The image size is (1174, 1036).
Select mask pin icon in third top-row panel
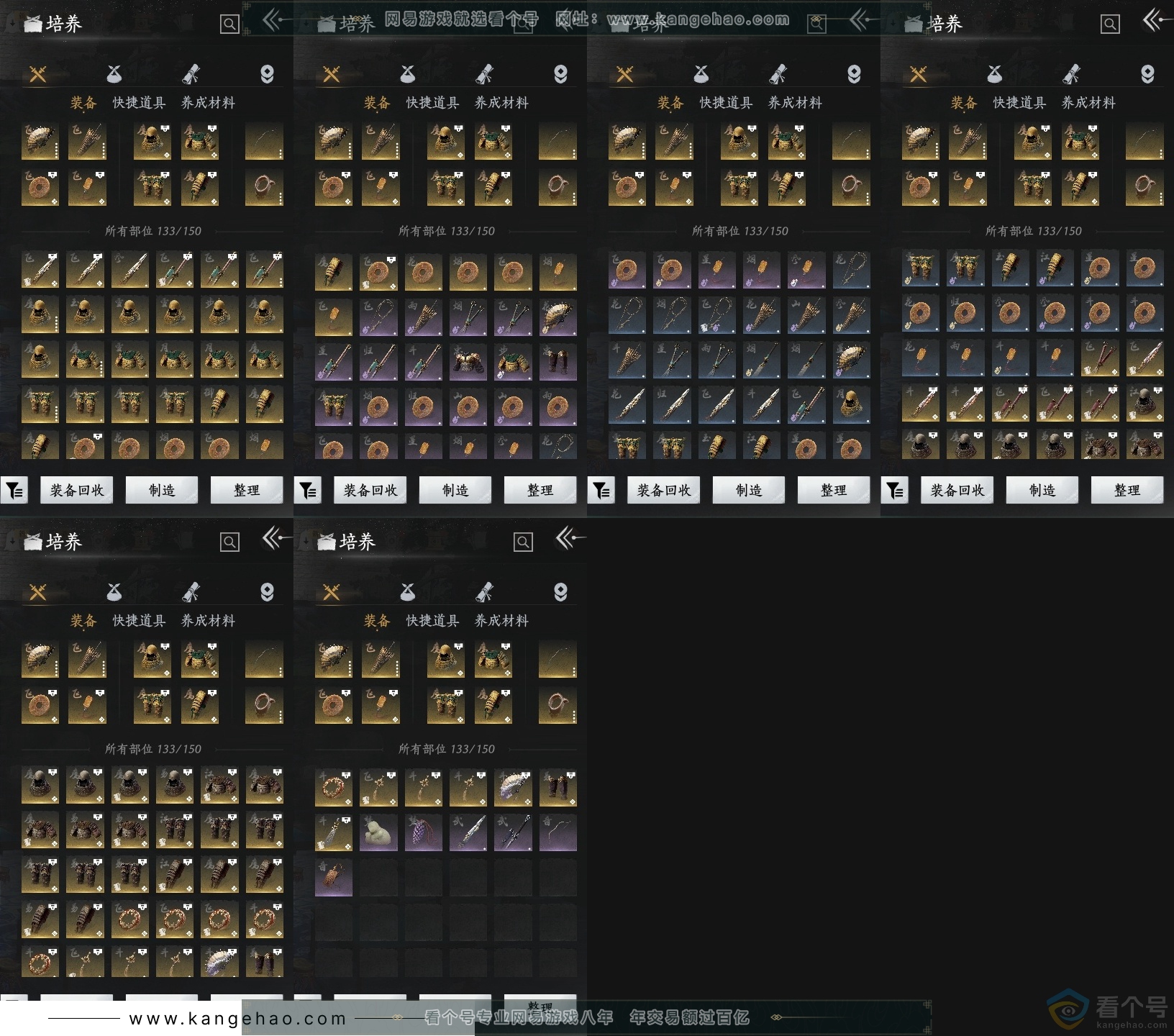click(854, 74)
